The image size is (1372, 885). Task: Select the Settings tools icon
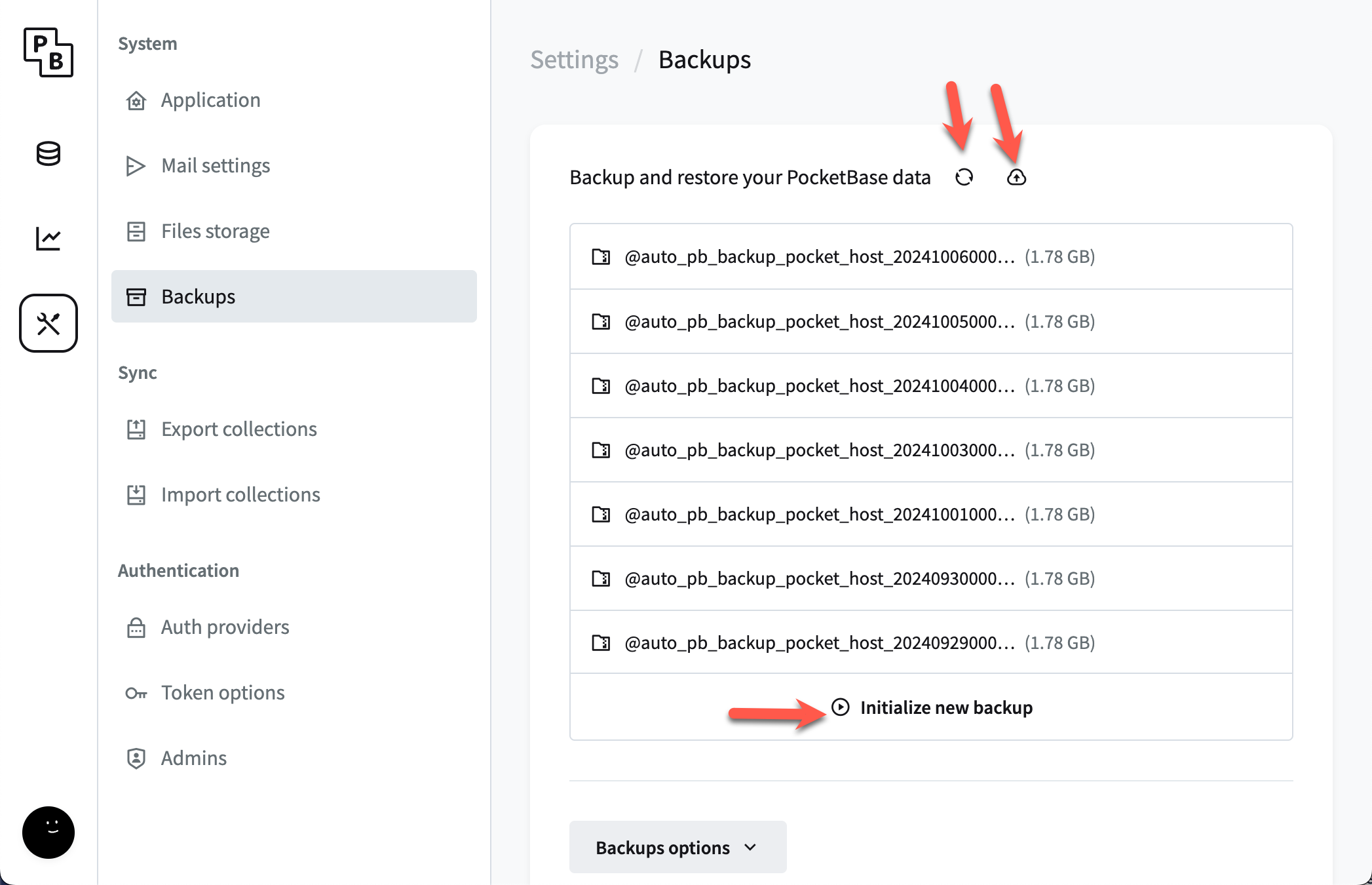pyautogui.click(x=48, y=323)
